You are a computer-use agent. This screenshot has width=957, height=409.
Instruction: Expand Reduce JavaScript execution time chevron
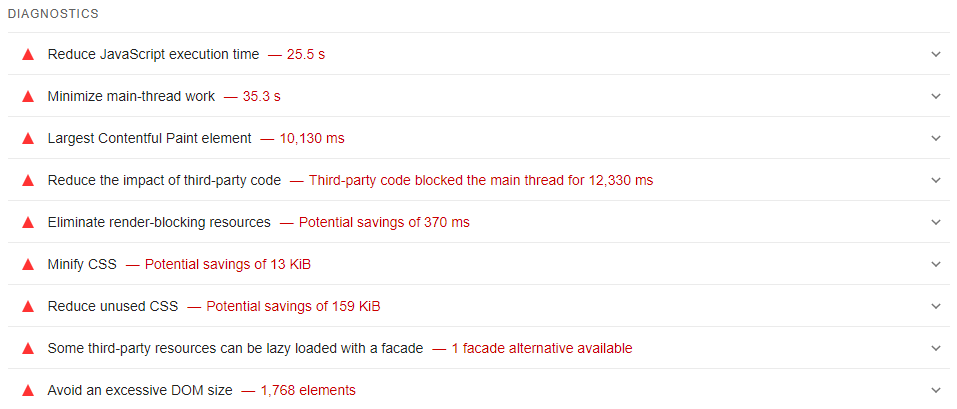[936, 54]
